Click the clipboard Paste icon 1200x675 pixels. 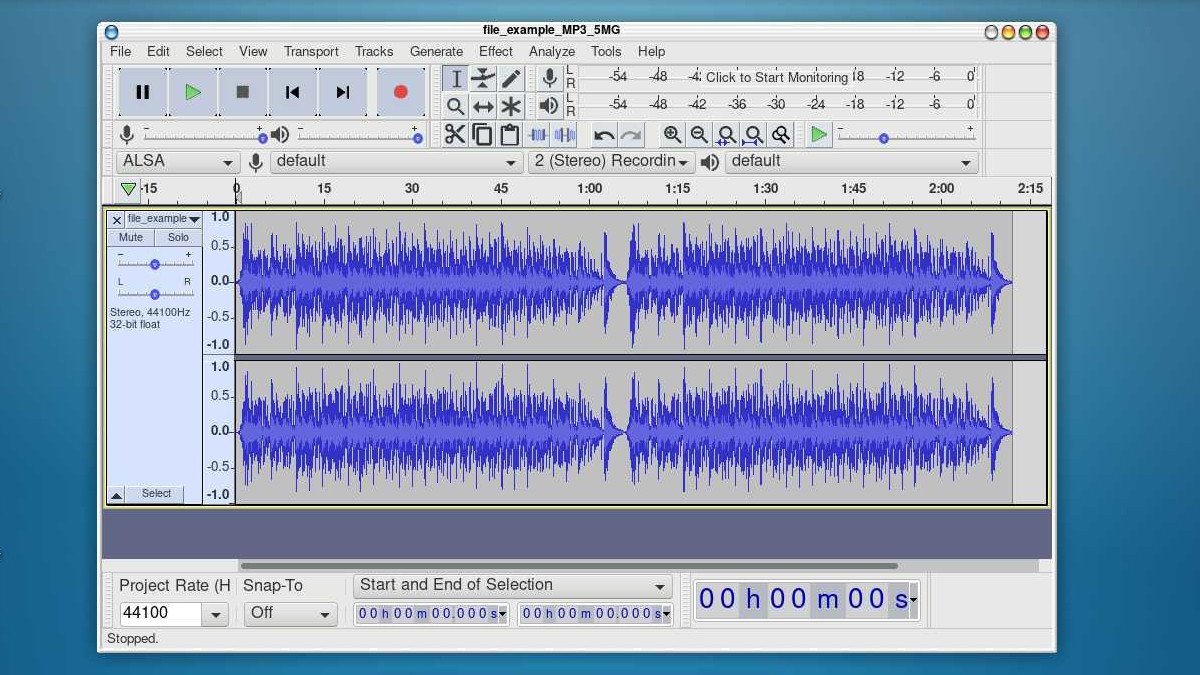[x=509, y=134]
